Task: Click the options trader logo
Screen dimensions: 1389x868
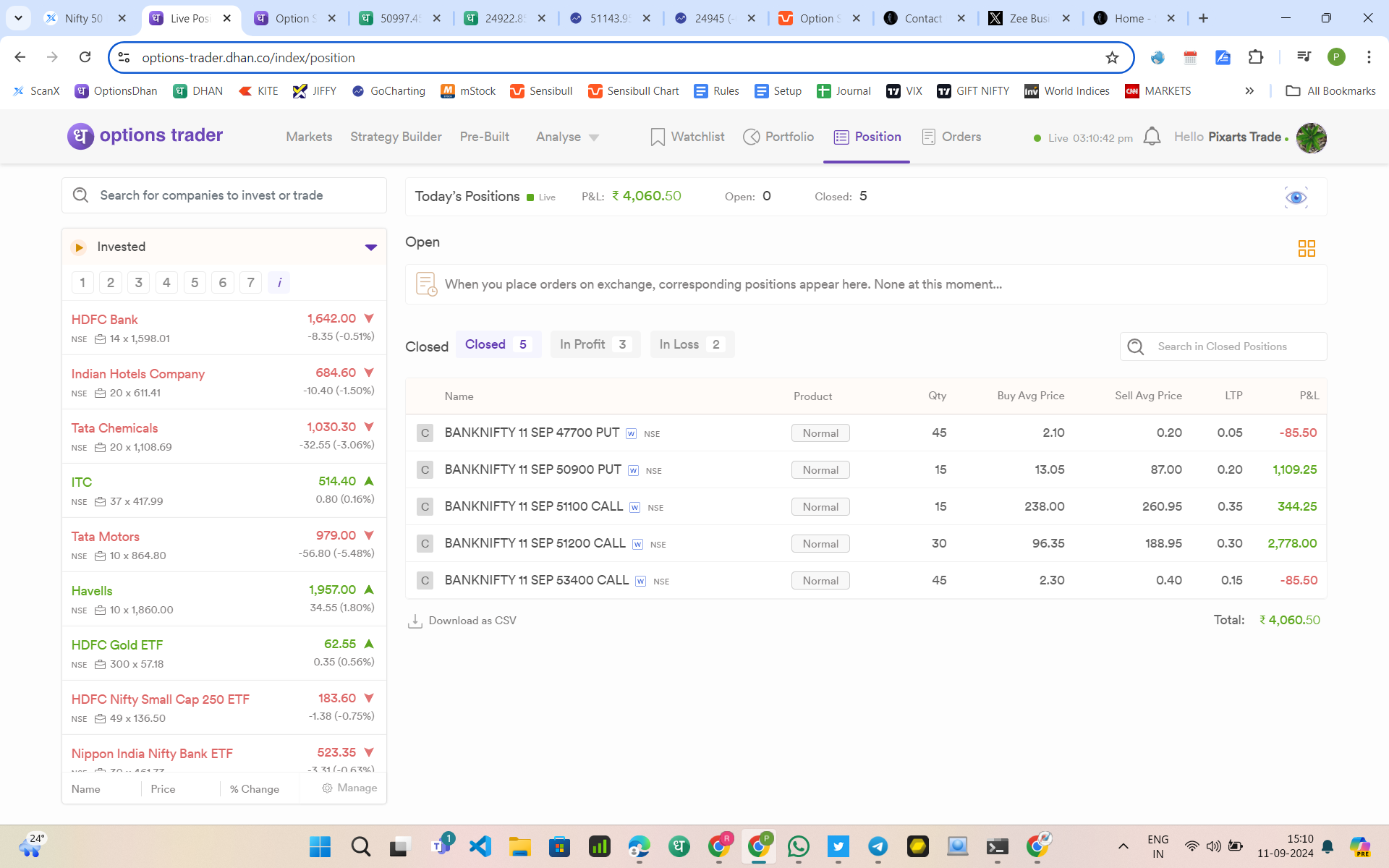Action: pos(145,136)
